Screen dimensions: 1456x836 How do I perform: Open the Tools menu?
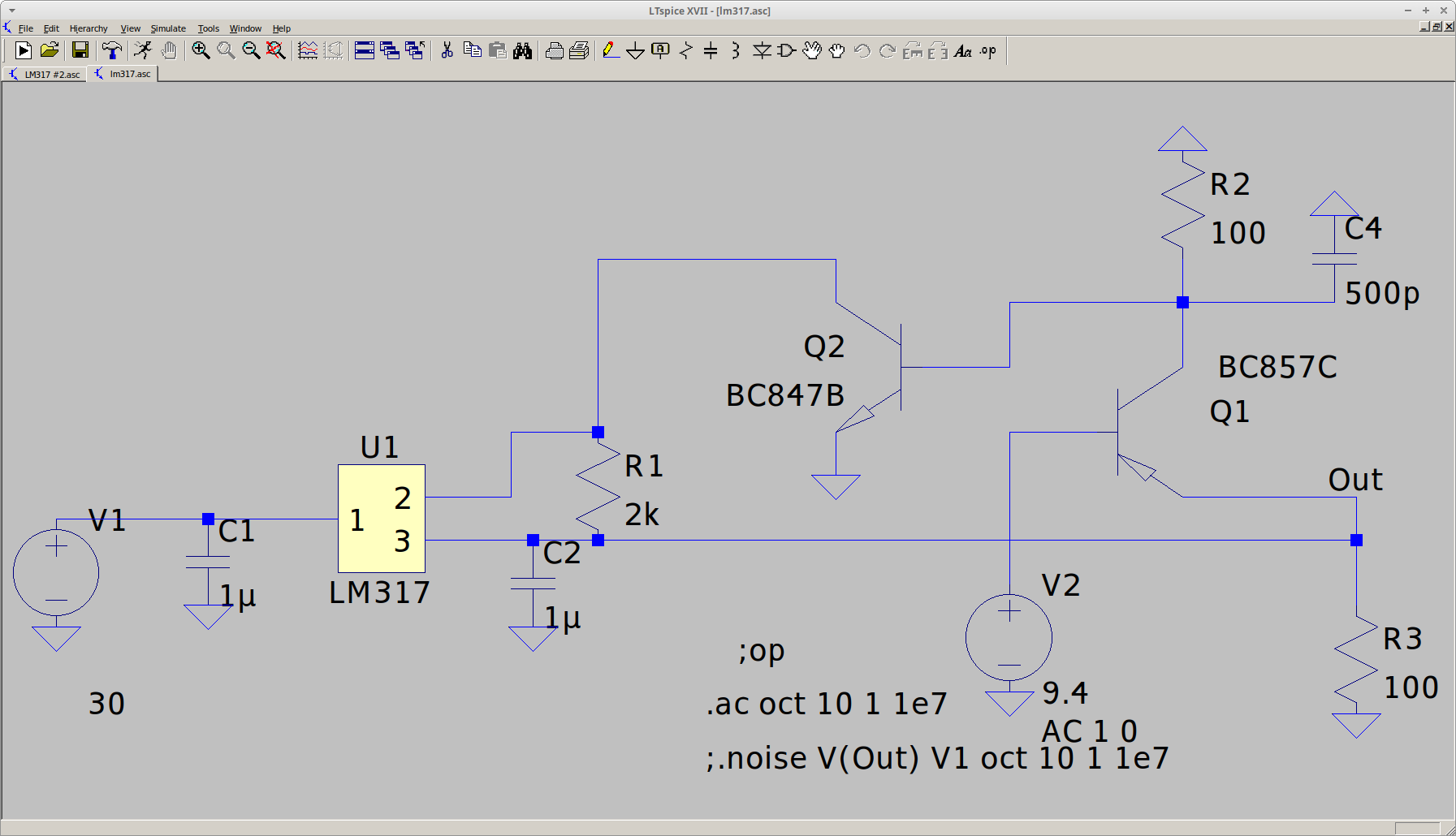(x=209, y=28)
